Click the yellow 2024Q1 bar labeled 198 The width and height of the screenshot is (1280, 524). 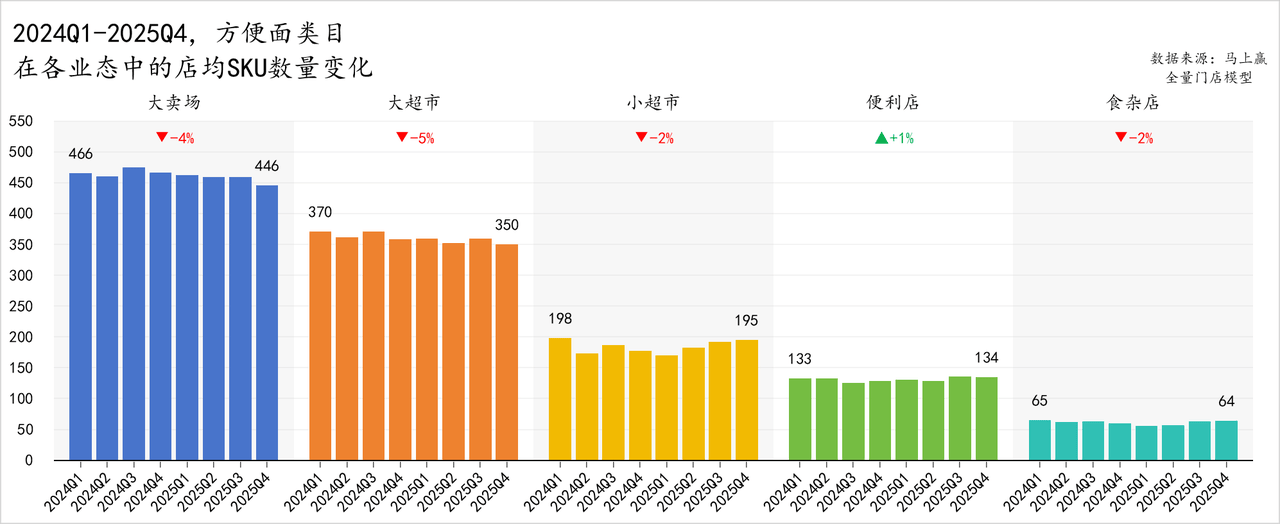click(561, 399)
